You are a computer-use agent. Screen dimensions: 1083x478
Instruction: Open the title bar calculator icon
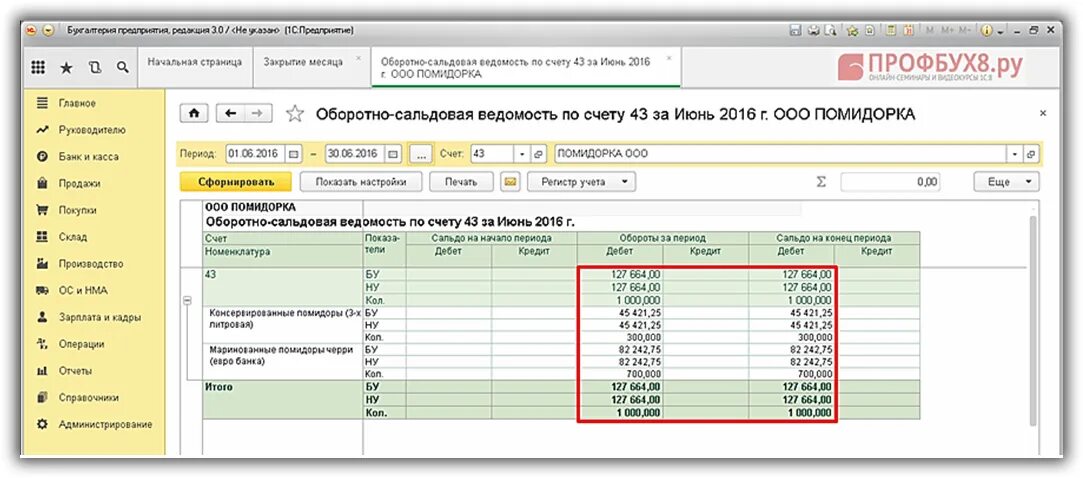[x=892, y=30]
